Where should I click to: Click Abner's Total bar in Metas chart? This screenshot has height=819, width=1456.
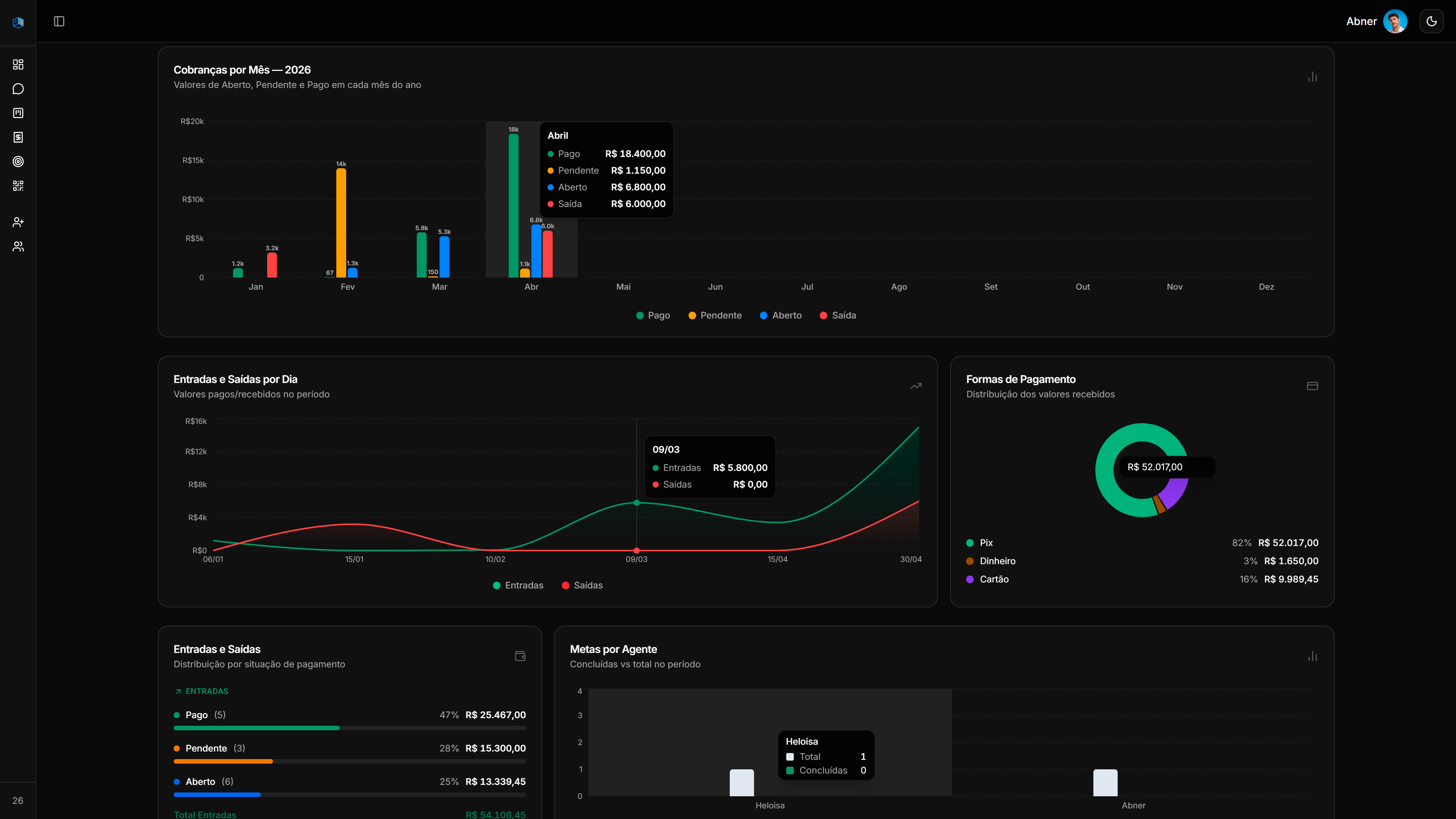[x=1105, y=782]
